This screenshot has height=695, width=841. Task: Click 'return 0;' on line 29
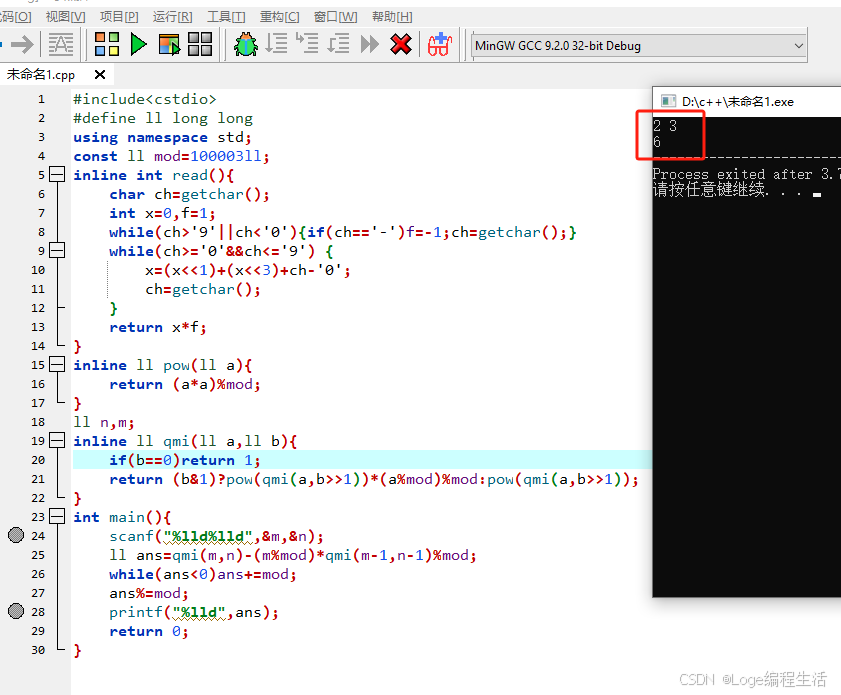(x=149, y=631)
